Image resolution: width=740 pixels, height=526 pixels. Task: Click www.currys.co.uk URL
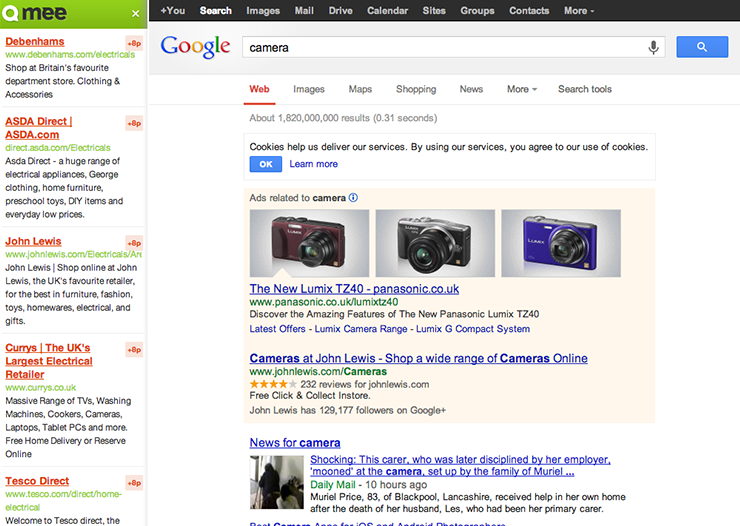(x=41, y=387)
